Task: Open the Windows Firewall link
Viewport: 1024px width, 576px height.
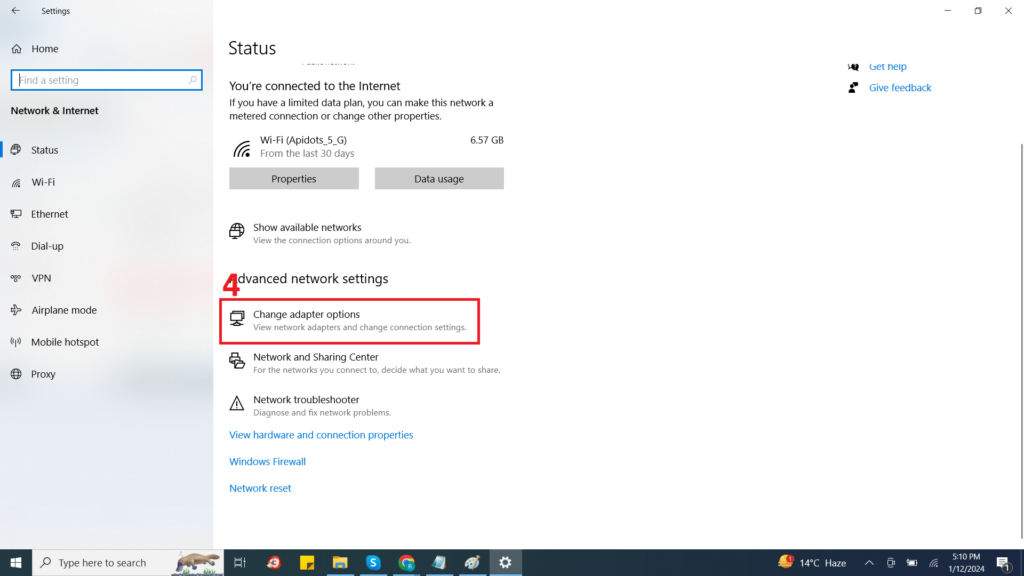Action: (x=267, y=462)
